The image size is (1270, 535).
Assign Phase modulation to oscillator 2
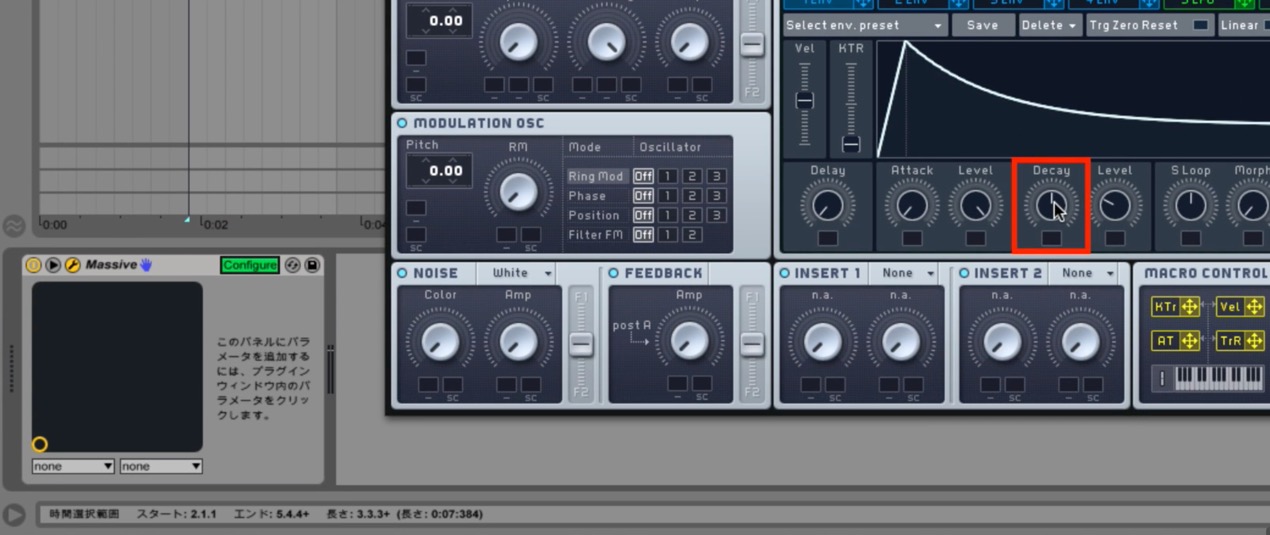(x=692, y=196)
